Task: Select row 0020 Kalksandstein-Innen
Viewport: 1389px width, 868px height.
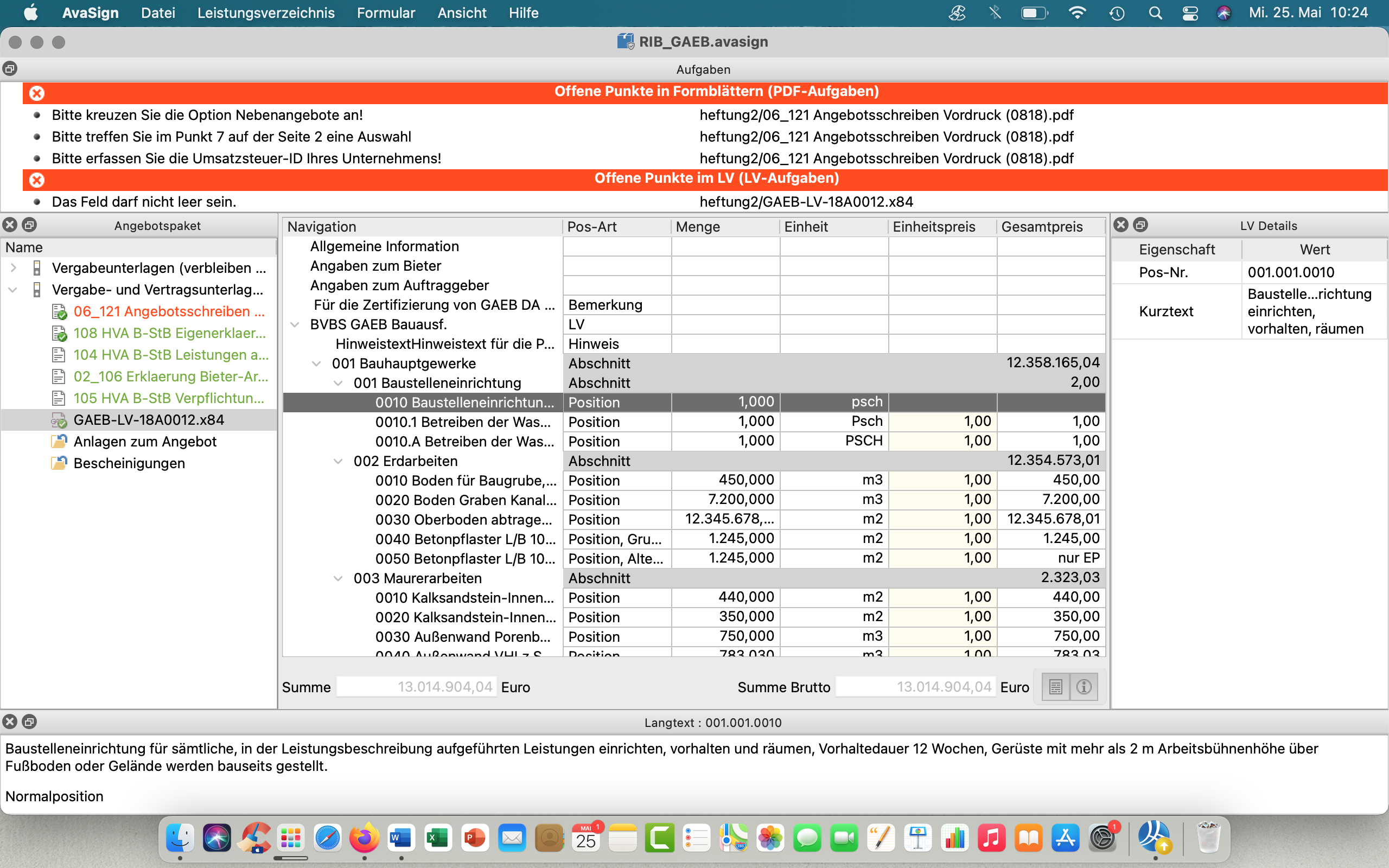Action: point(694,617)
